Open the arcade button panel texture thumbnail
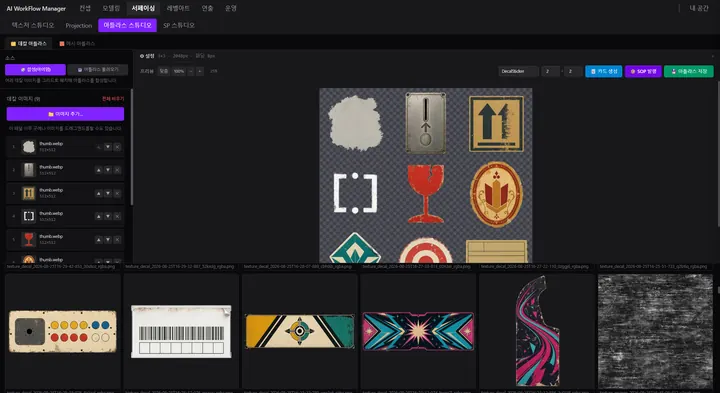Viewport: 720px width, 393px height. pyautogui.click(x=63, y=331)
